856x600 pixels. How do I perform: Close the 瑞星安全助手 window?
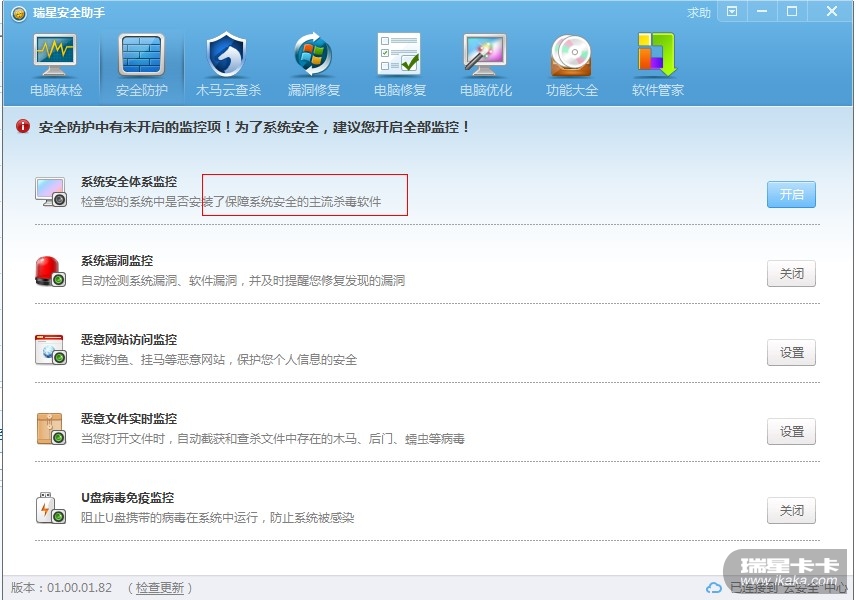point(831,11)
